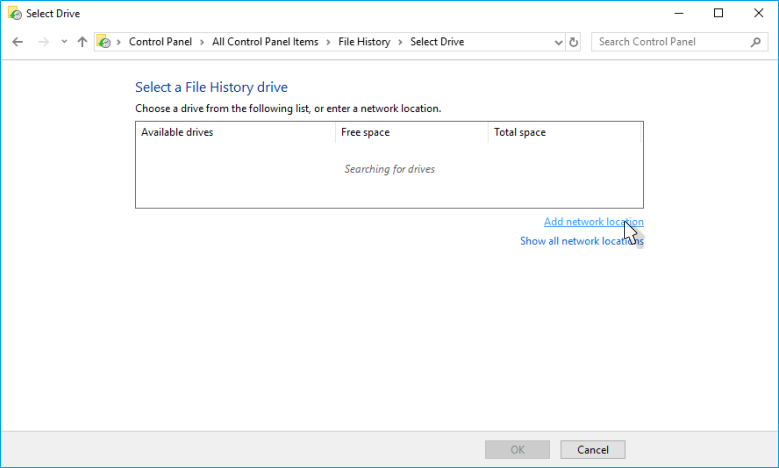This screenshot has width=779, height=468.
Task: Open the recent locations dropdown arrow
Action: pyautogui.click(x=64, y=42)
